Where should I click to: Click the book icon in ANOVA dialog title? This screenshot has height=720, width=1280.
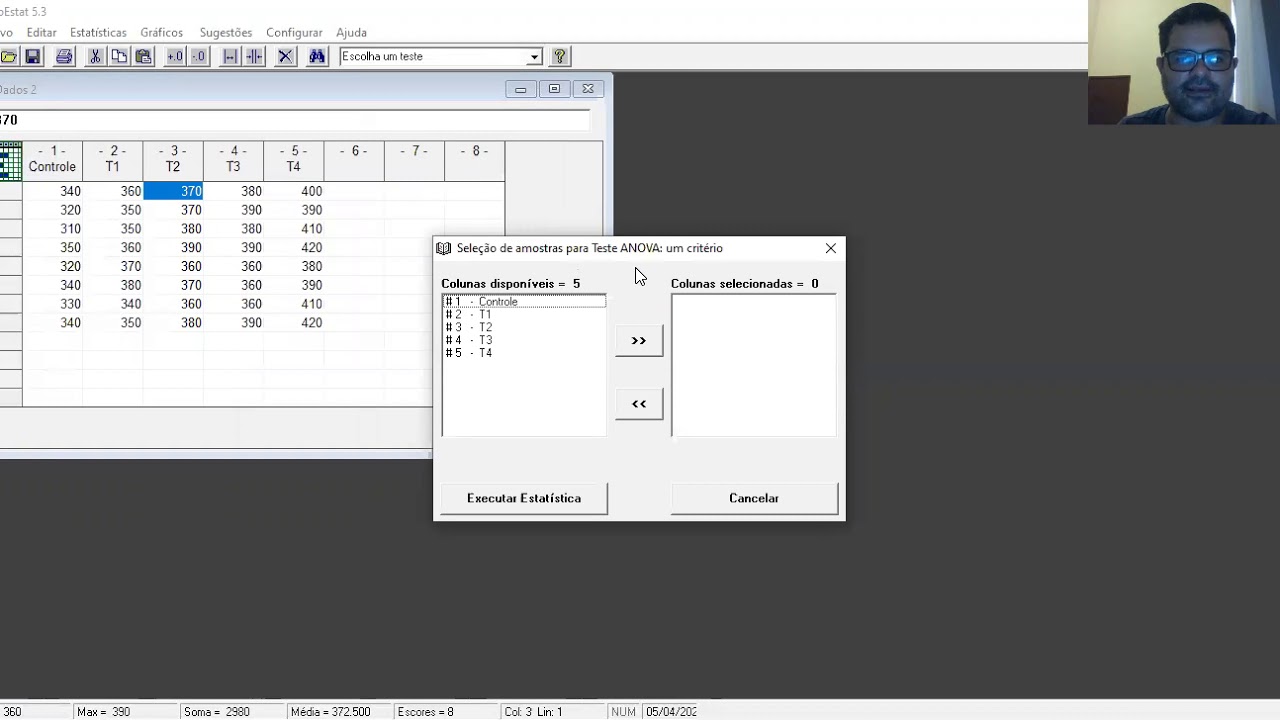[x=444, y=248]
